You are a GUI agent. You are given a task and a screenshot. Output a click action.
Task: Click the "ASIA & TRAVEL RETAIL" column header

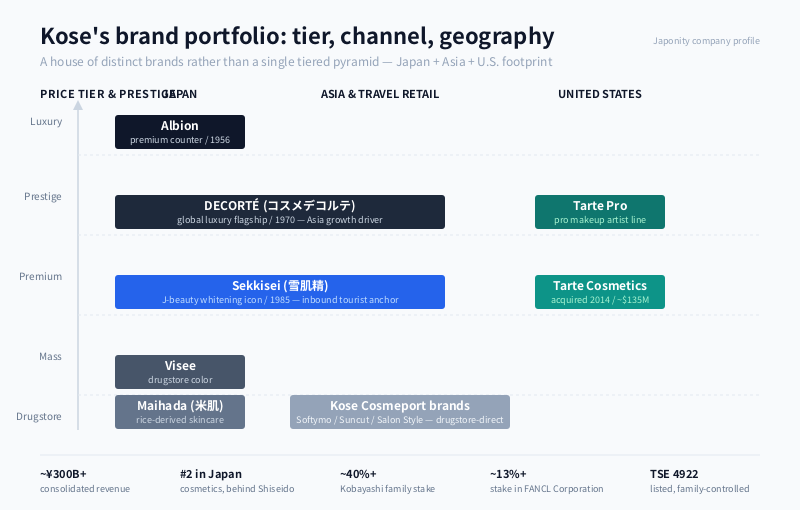tap(380, 94)
